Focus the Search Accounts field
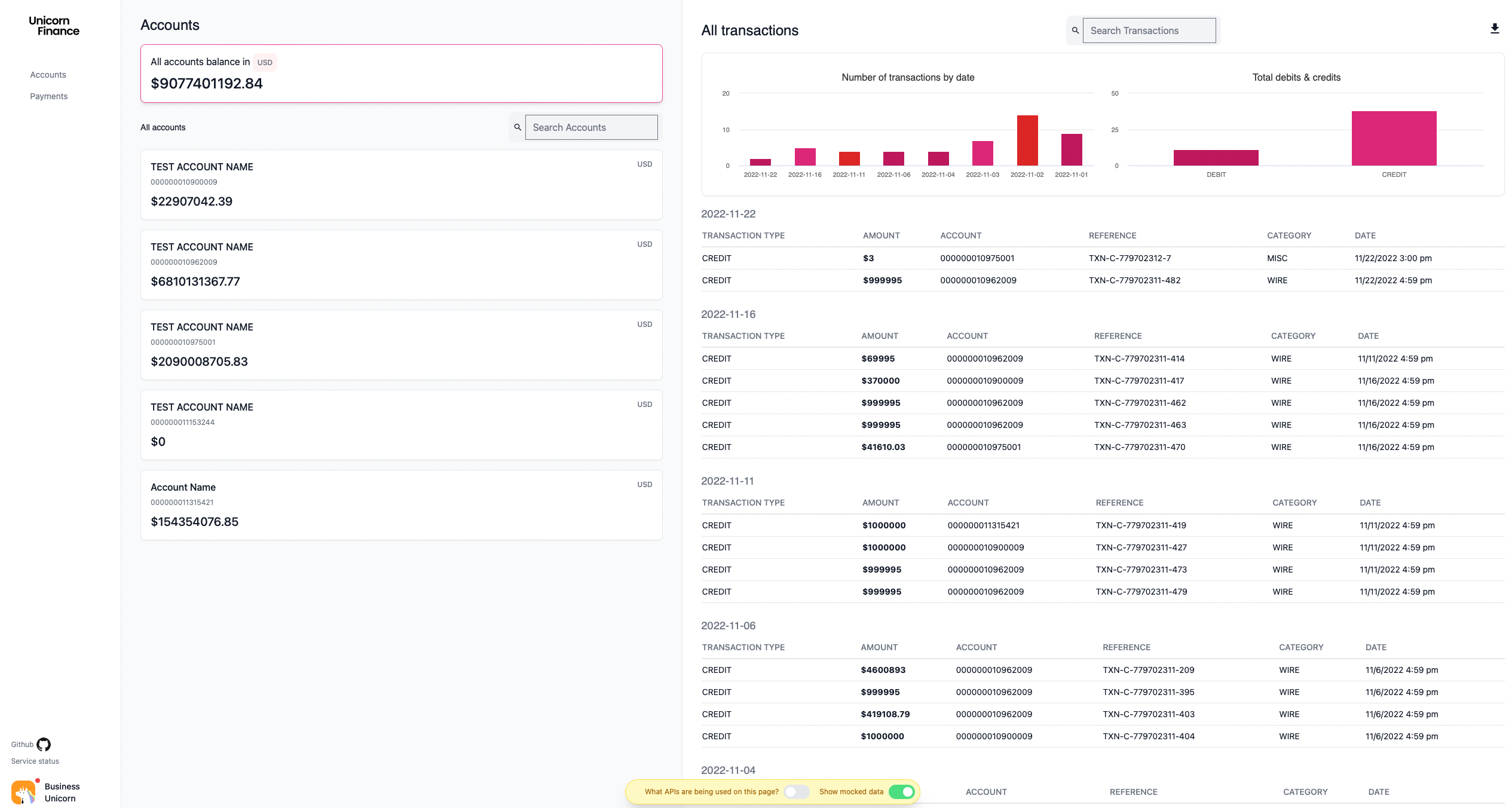 pyautogui.click(x=591, y=127)
